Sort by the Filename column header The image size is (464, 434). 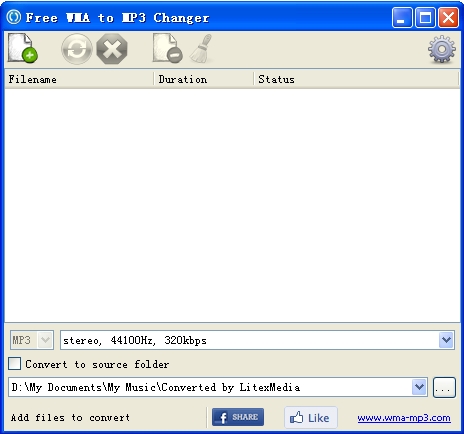click(x=79, y=79)
